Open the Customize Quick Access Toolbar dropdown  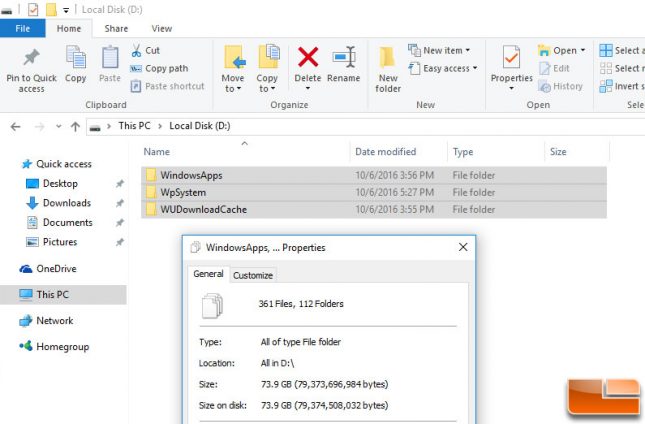[66, 10]
